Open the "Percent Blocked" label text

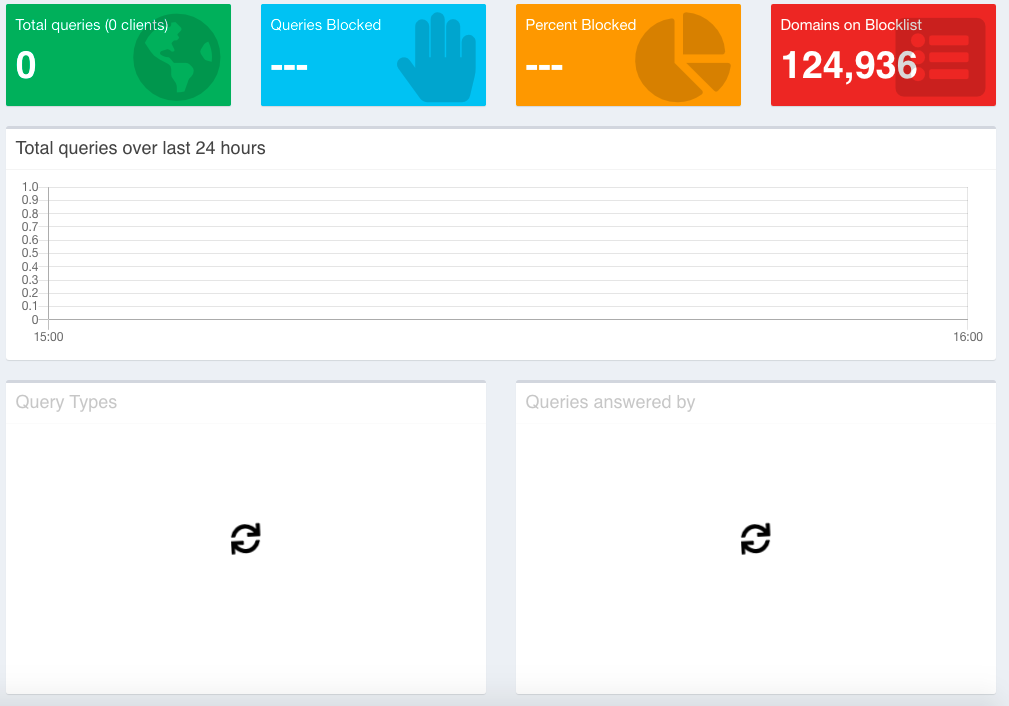point(581,25)
